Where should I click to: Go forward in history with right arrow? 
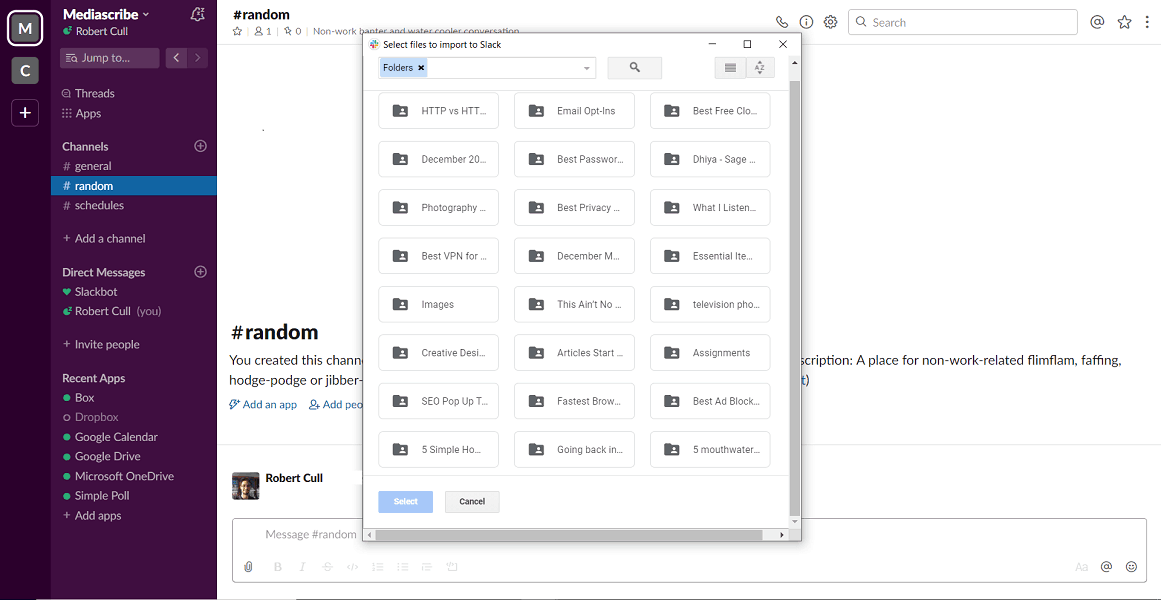coord(198,58)
